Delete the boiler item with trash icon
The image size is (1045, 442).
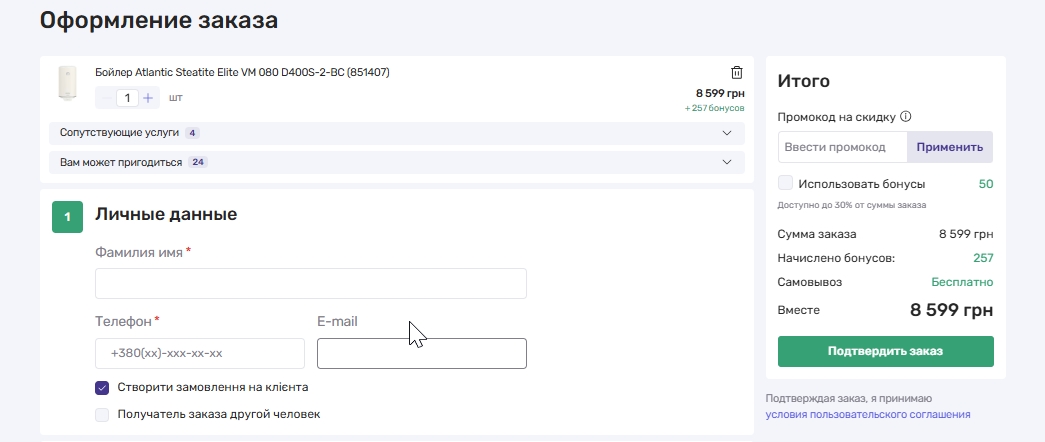pos(737,72)
